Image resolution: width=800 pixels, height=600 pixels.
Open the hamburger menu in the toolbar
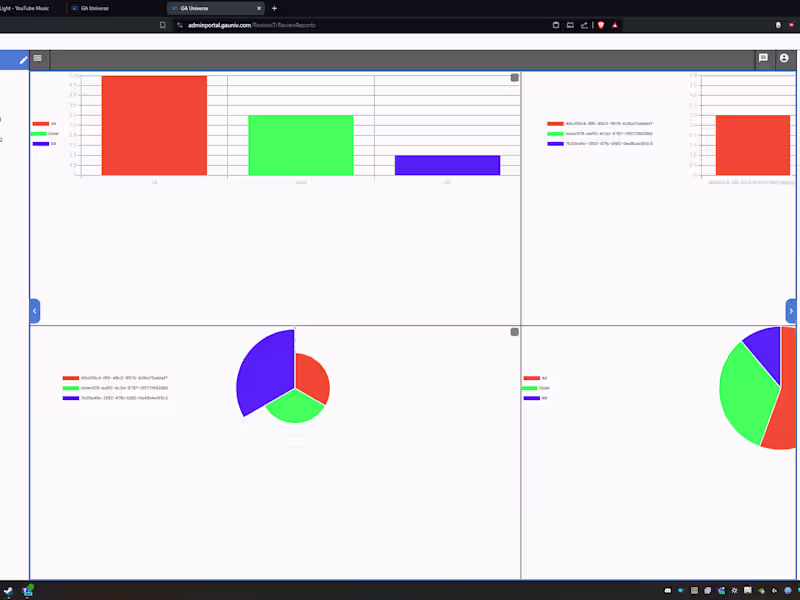38,58
